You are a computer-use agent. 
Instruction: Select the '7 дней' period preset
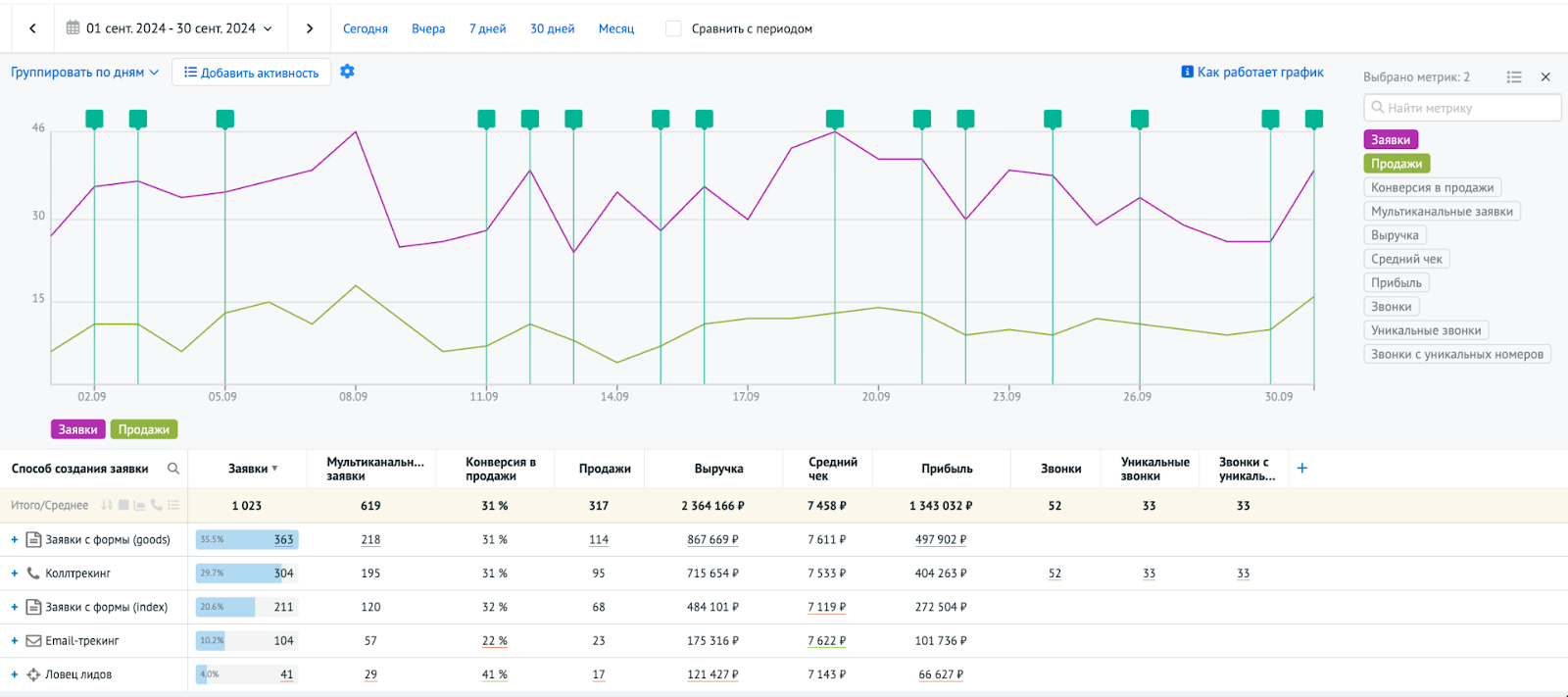click(487, 28)
